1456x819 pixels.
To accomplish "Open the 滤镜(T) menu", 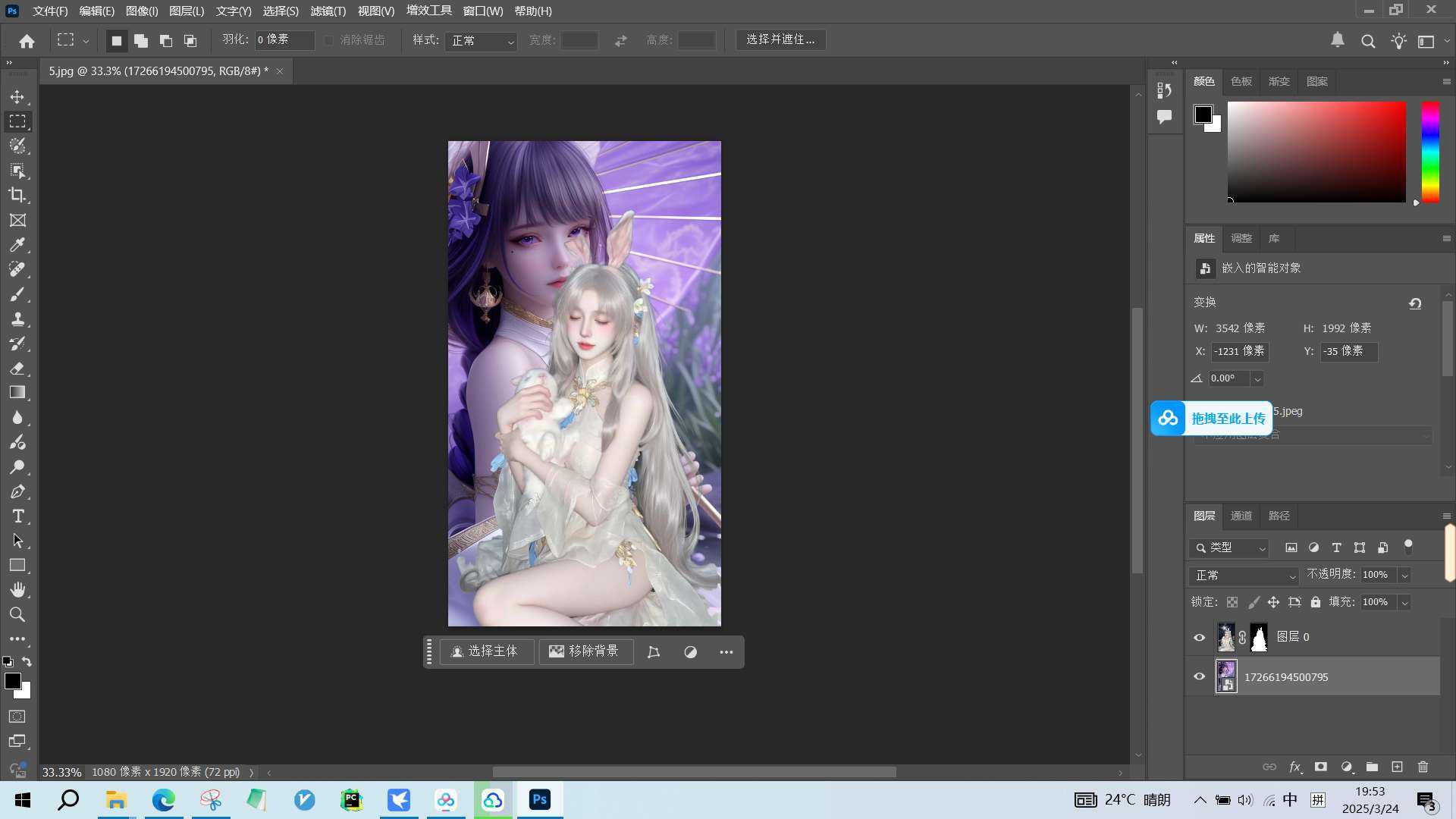I will pos(328,11).
